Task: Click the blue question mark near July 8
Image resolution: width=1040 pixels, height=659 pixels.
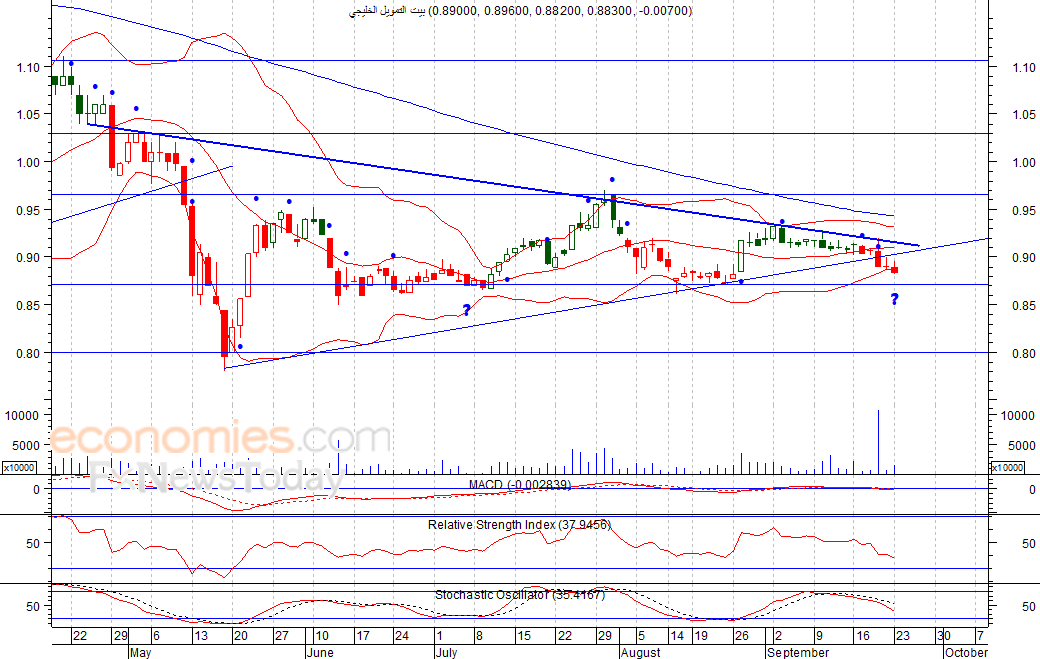Action: (466, 310)
